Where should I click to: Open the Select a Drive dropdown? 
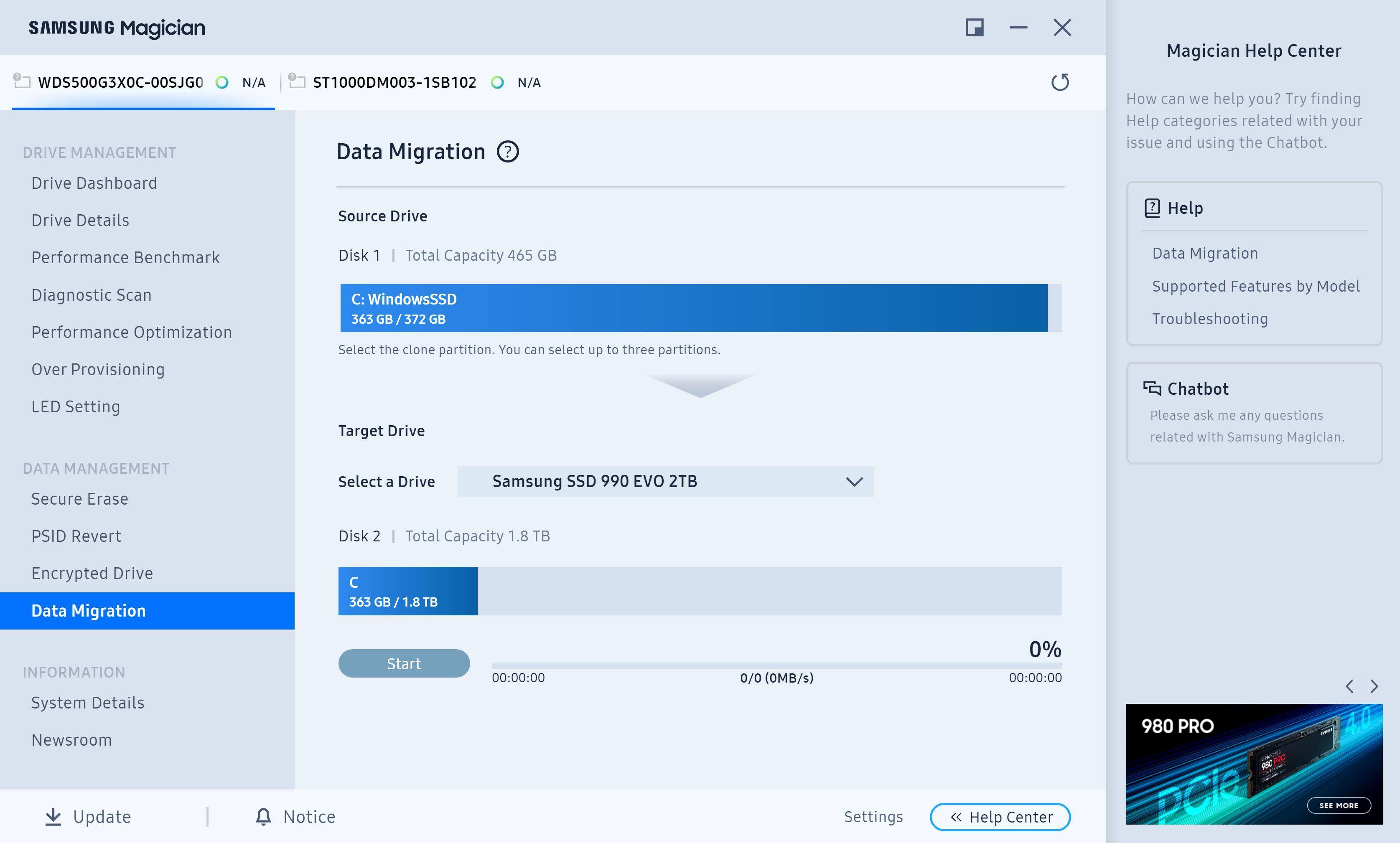tap(665, 481)
